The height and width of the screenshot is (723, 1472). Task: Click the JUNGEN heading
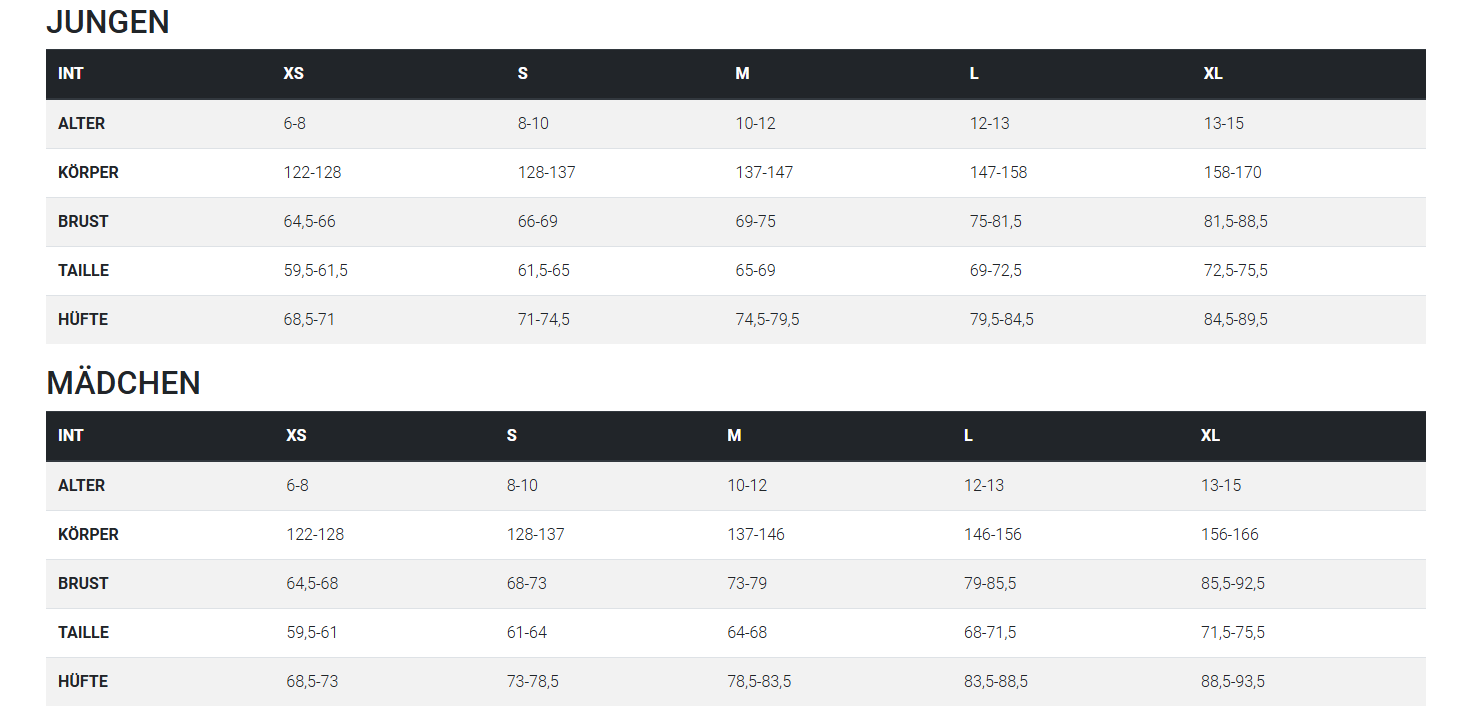pyautogui.click(x=108, y=22)
